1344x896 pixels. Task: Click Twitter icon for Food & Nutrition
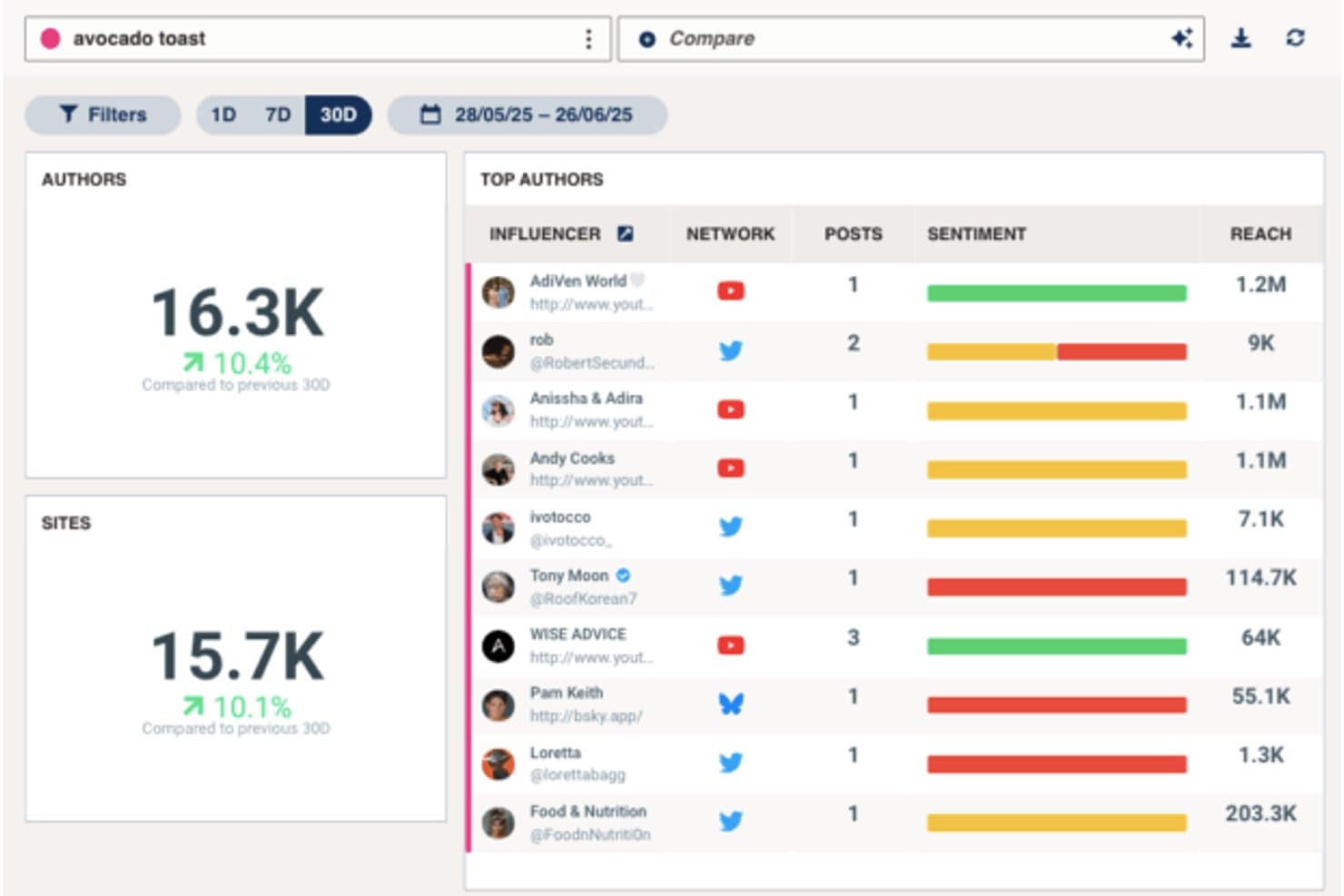click(730, 822)
